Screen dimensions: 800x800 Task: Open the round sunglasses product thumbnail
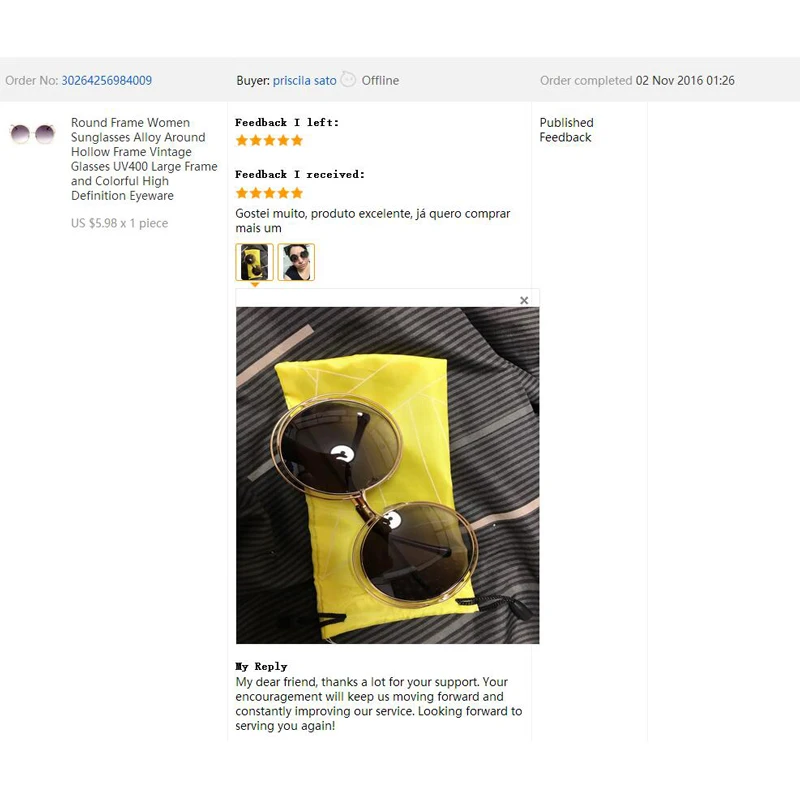point(32,134)
